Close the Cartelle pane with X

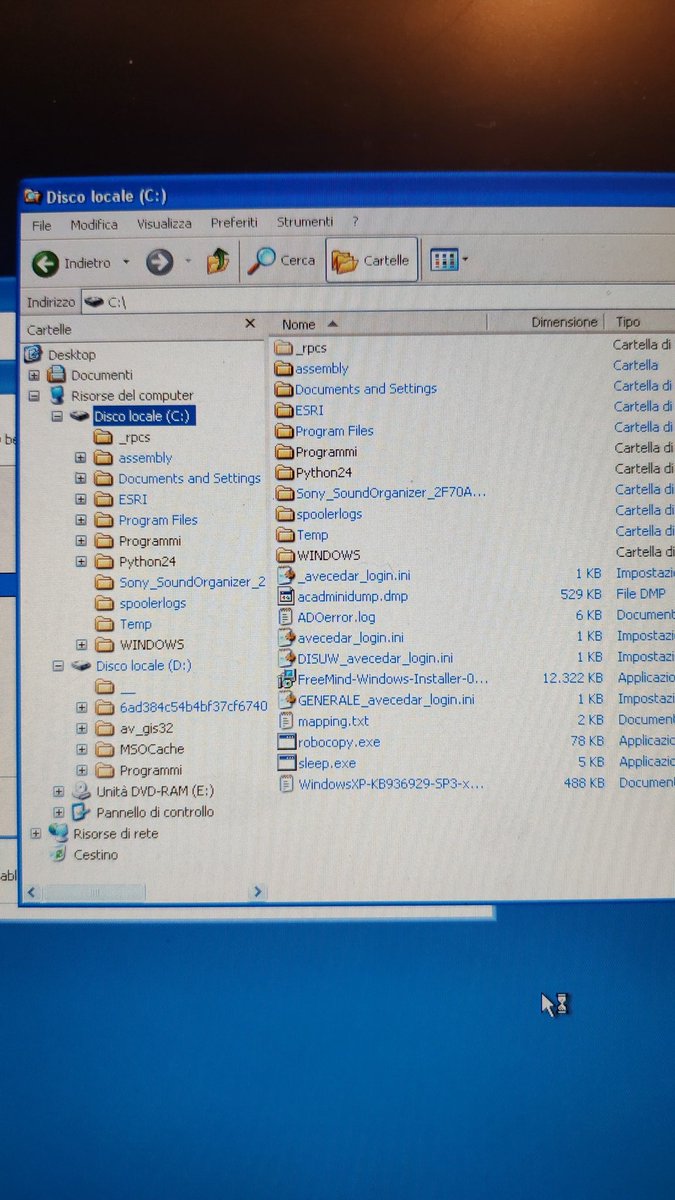coord(250,324)
